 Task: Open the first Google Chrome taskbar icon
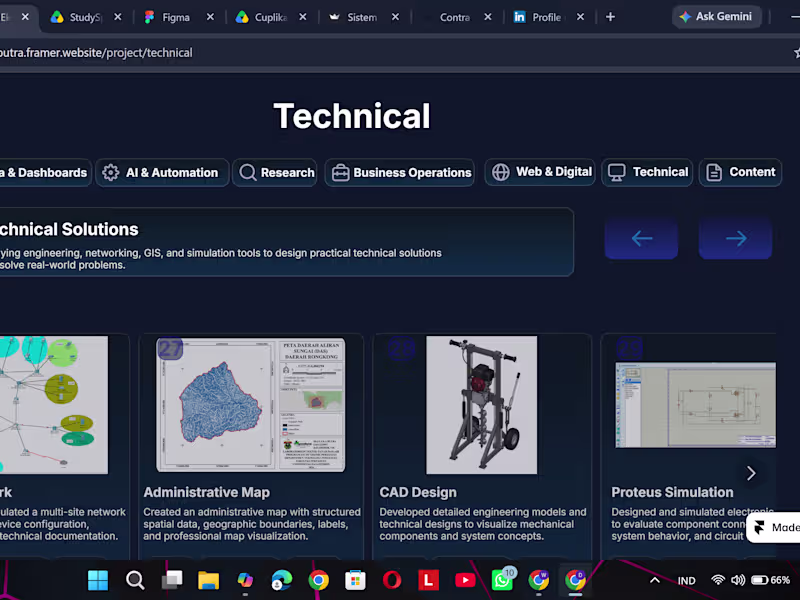click(x=319, y=580)
